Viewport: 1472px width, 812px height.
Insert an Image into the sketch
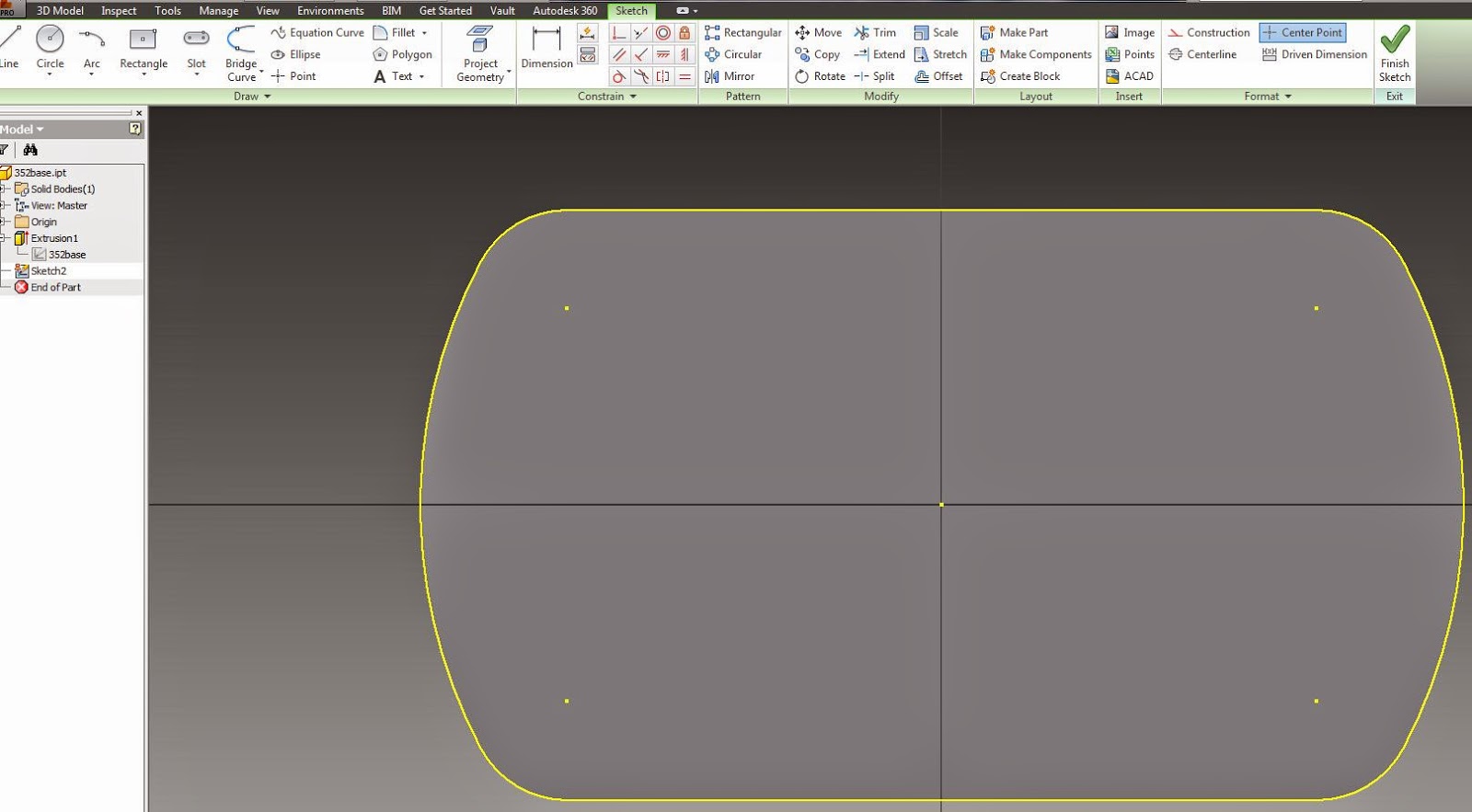pyautogui.click(x=1130, y=32)
